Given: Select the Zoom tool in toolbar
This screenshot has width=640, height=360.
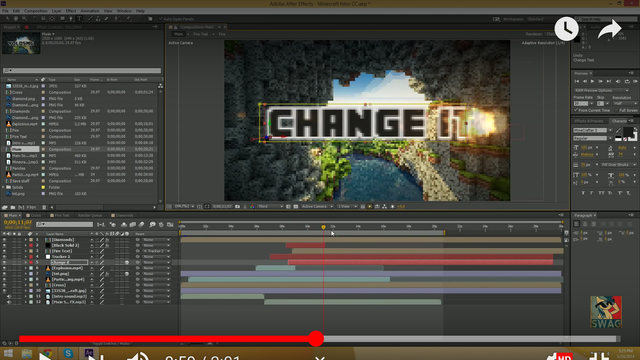Looking at the screenshot, I should 24,19.
